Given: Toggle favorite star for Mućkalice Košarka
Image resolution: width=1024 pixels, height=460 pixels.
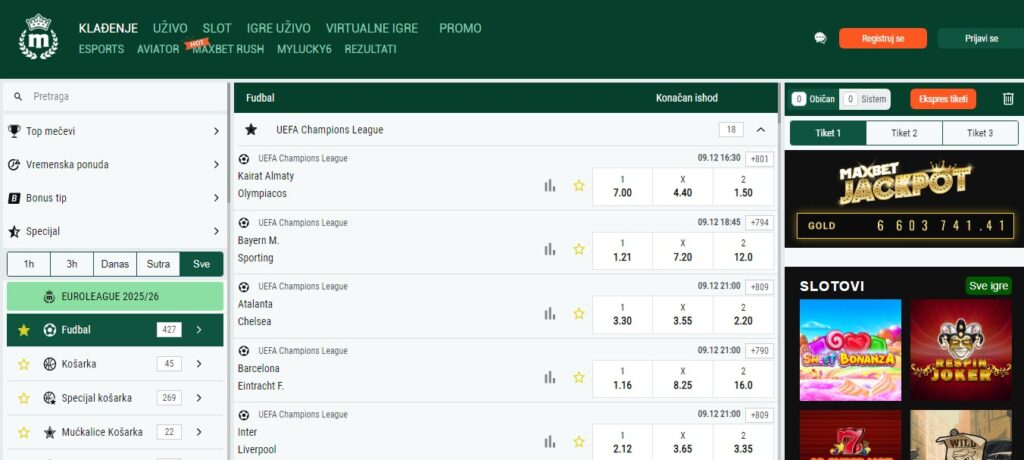Looking at the screenshot, I should tap(24, 432).
